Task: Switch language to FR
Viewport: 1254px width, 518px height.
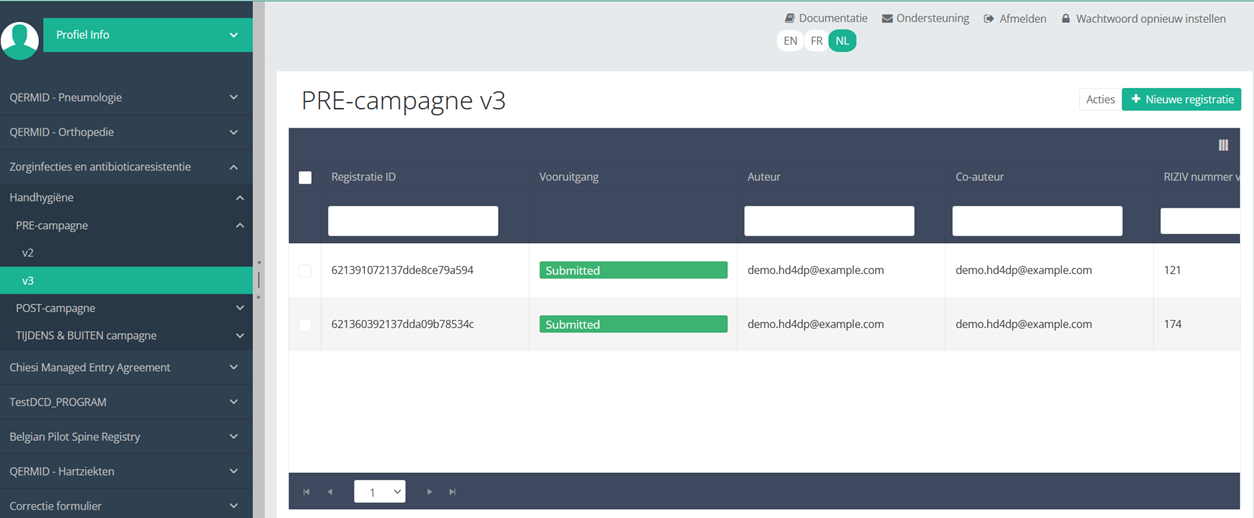Action: click(817, 41)
